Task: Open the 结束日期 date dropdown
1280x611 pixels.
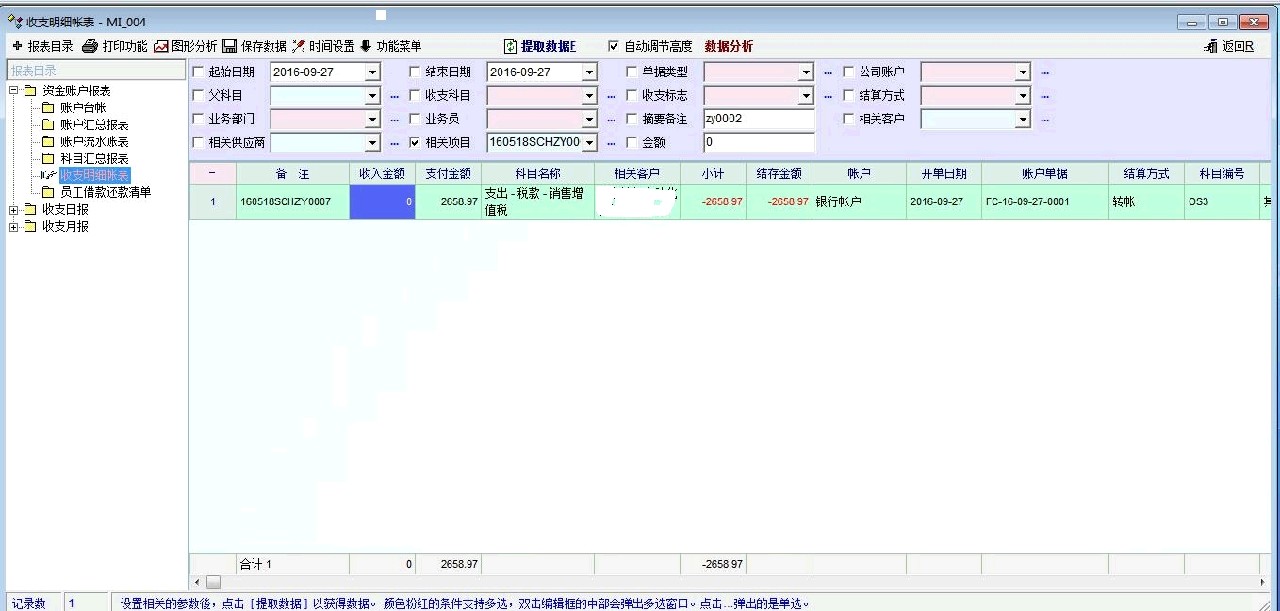Action: 589,72
